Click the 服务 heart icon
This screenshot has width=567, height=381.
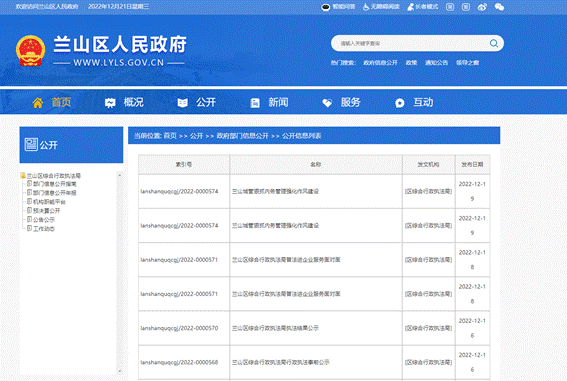click(x=327, y=103)
